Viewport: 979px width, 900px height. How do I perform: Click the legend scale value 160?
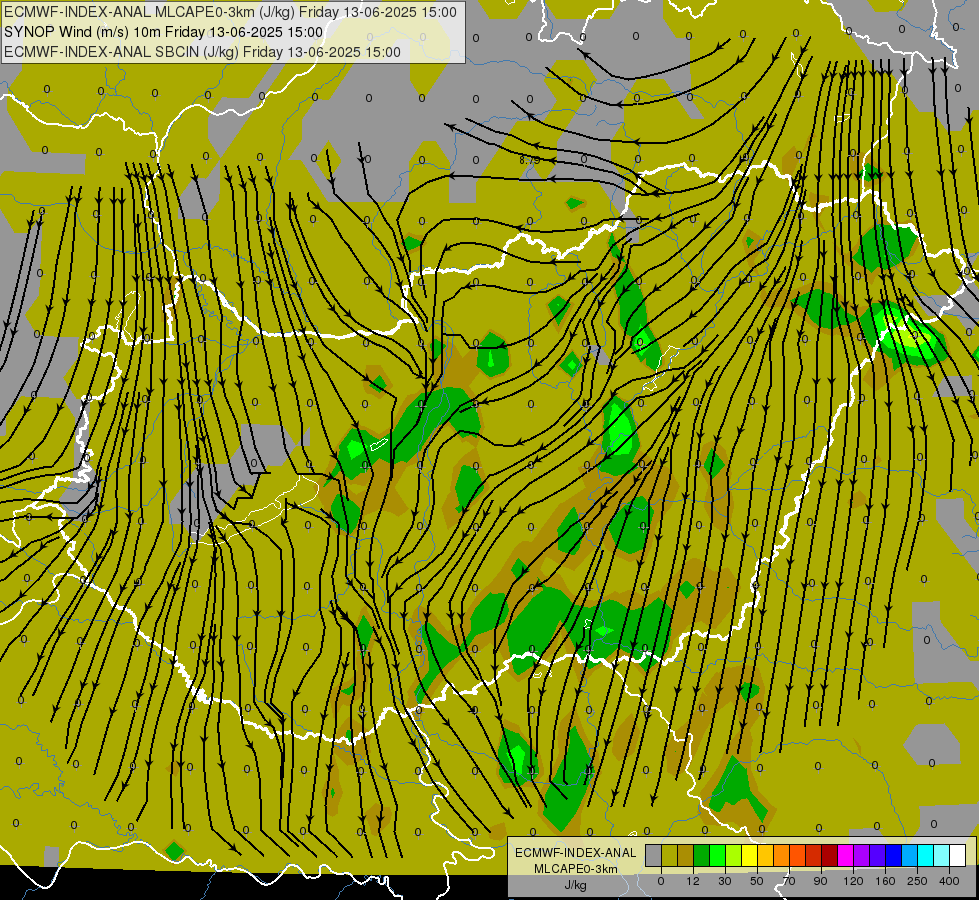tap(885, 881)
